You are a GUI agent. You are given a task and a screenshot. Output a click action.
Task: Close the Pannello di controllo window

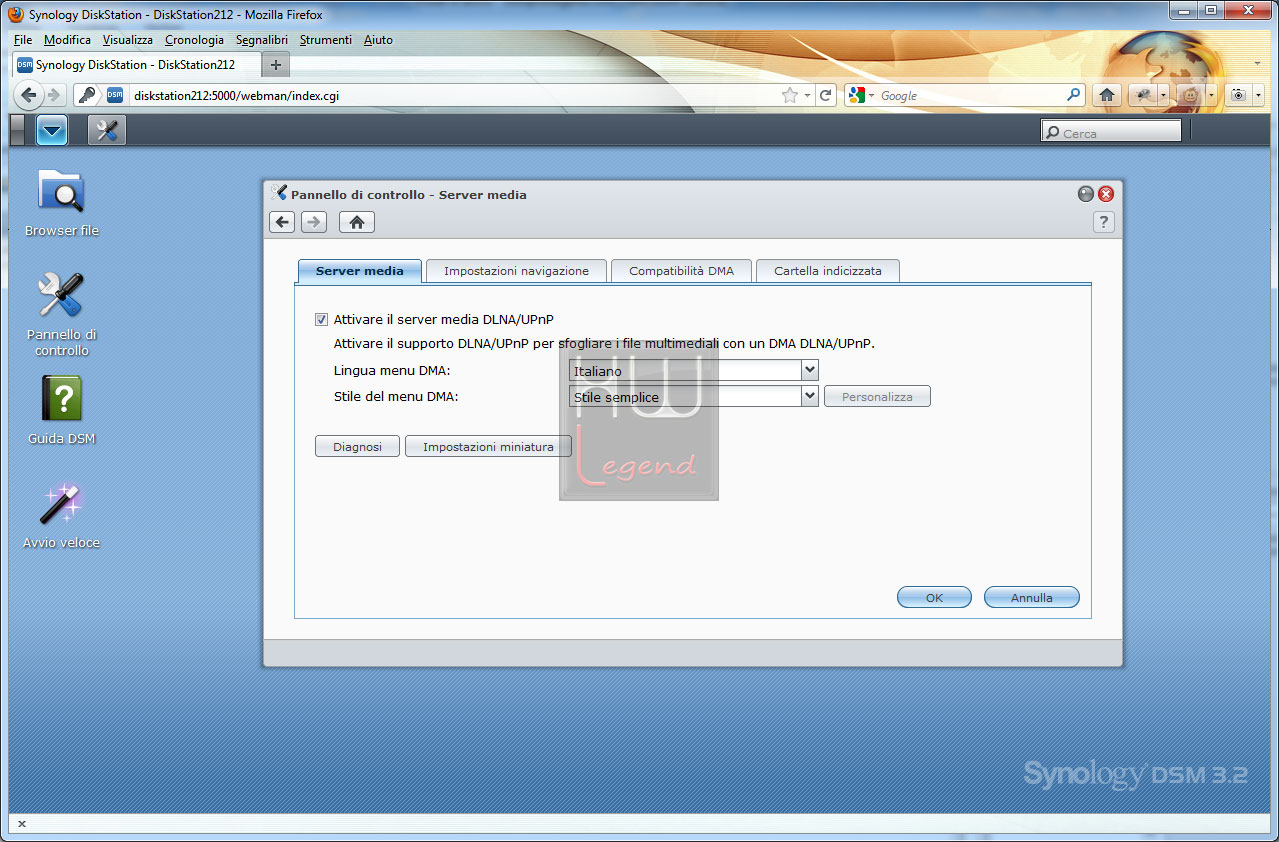(1106, 194)
